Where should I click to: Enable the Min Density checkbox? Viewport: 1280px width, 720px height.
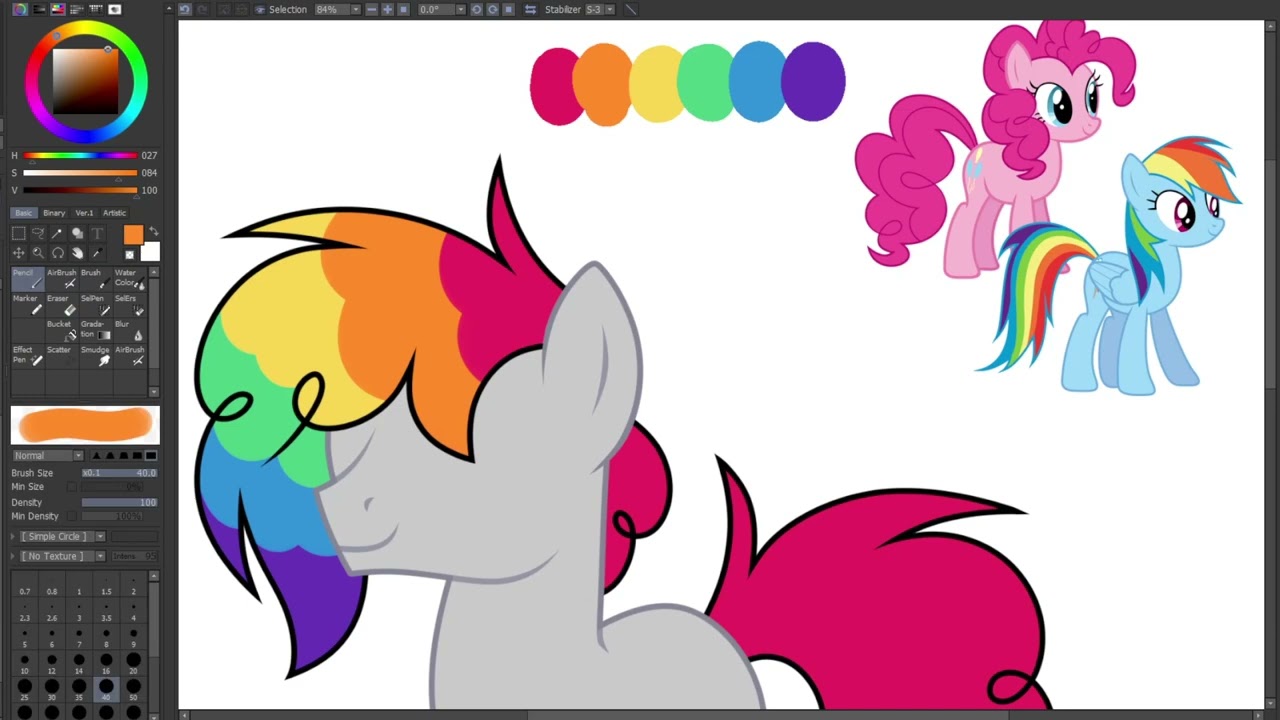point(72,516)
